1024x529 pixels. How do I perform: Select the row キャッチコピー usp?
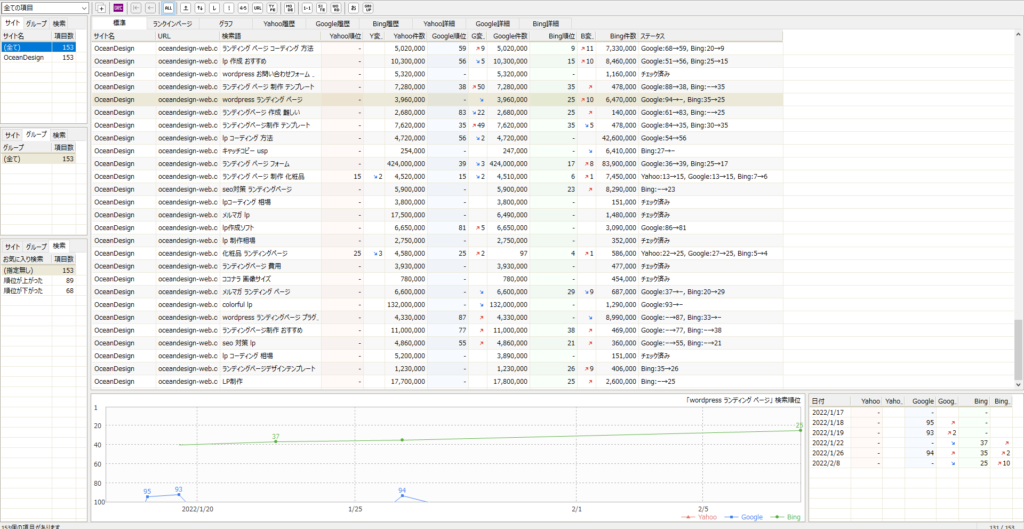point(437,151)
